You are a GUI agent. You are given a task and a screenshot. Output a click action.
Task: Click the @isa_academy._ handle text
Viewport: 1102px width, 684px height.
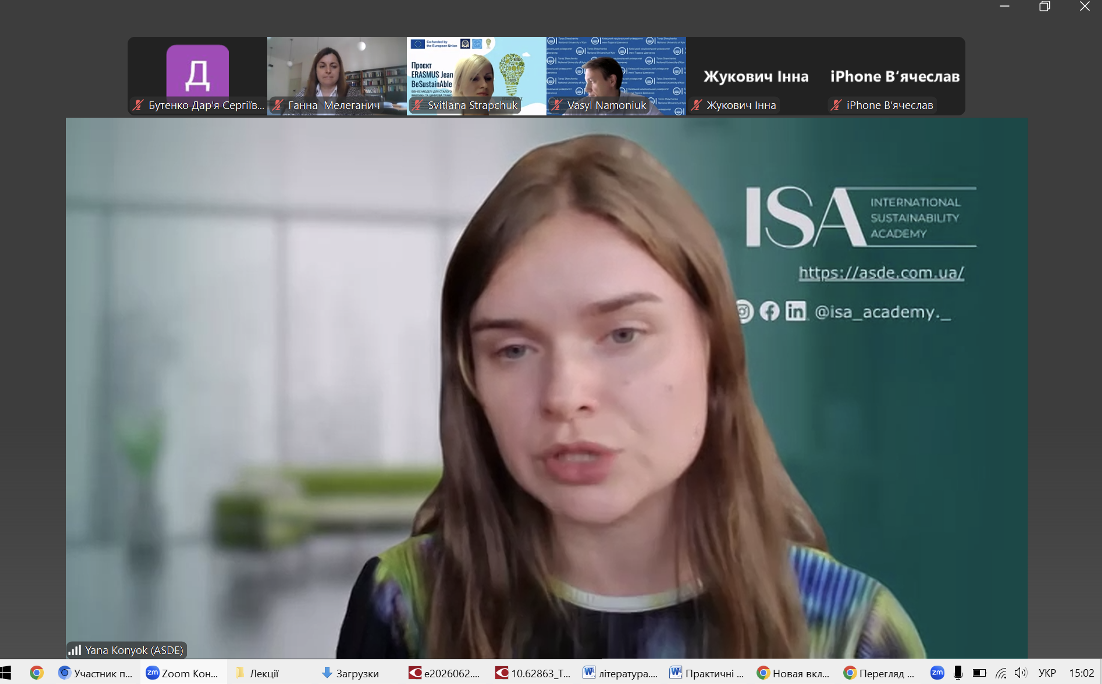coord(883,312)
